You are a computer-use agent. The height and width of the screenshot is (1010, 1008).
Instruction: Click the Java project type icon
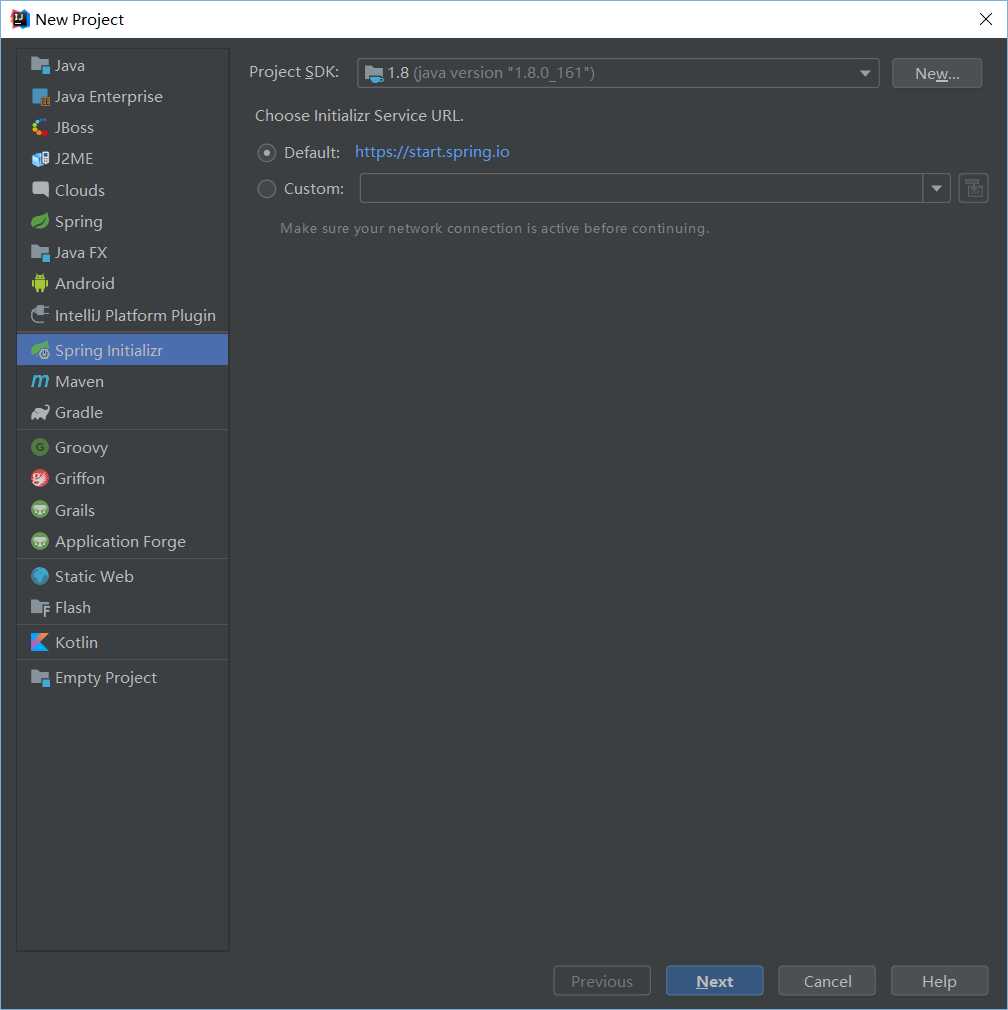pos(40,65)
